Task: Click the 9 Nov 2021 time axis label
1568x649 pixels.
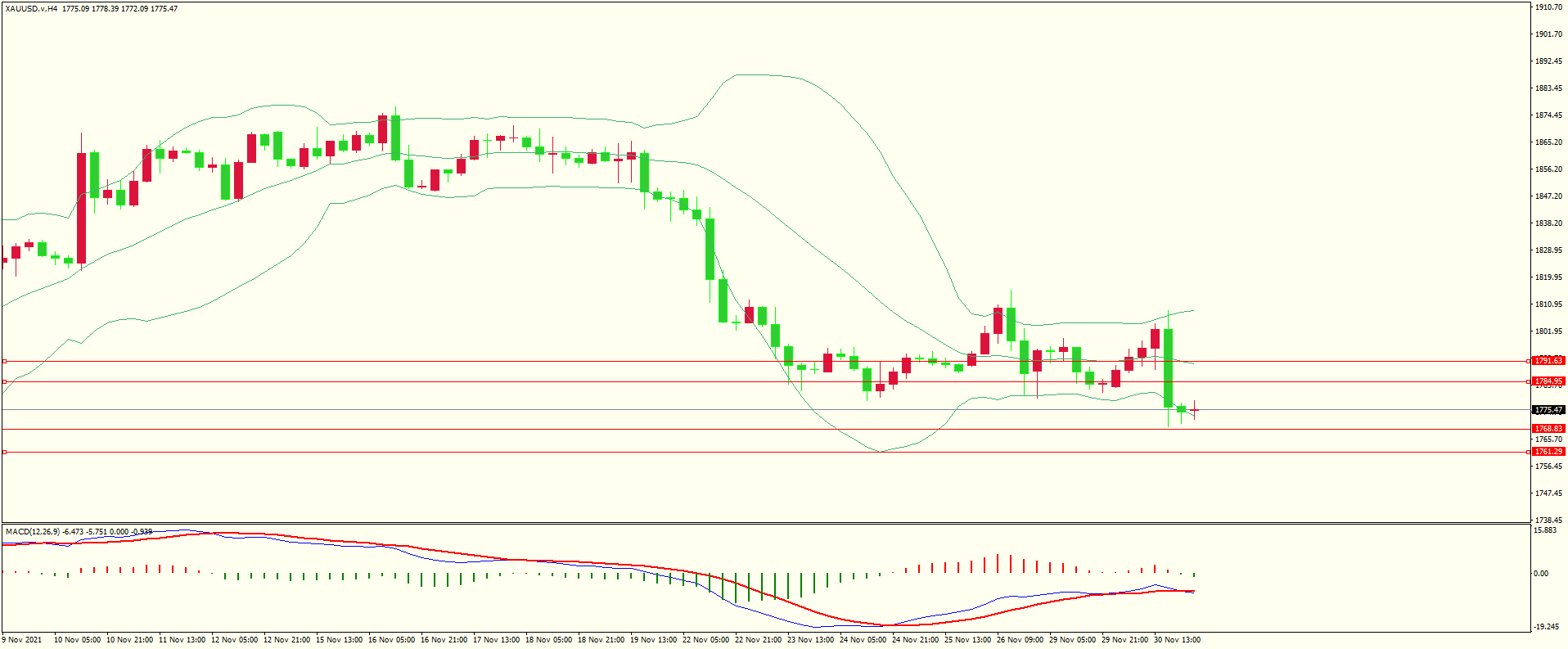Action: coord(22,640)
